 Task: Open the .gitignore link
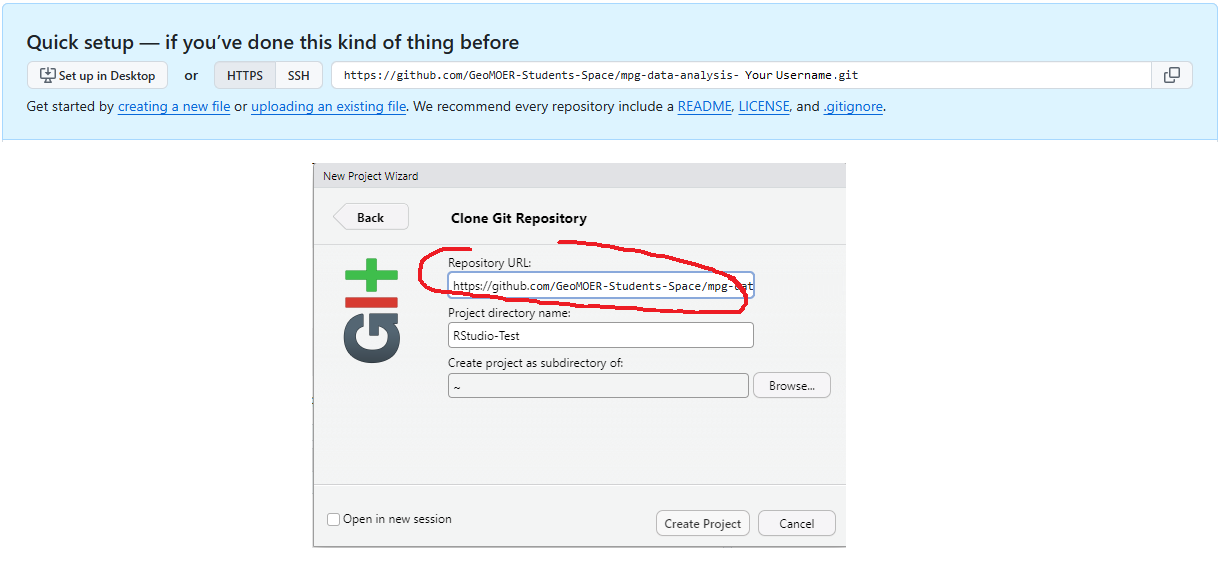[x=852, y=107]
